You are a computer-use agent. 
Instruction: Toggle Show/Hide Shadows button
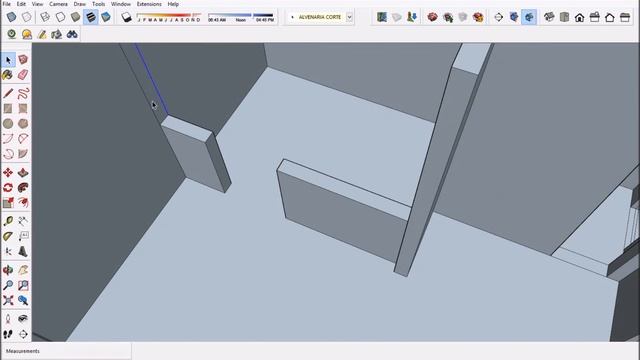(x=126, y=17)
